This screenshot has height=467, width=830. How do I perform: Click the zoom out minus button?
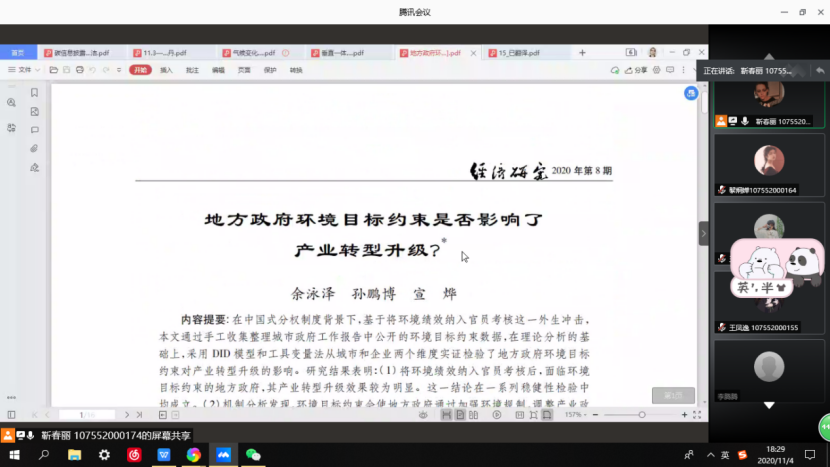596,415
